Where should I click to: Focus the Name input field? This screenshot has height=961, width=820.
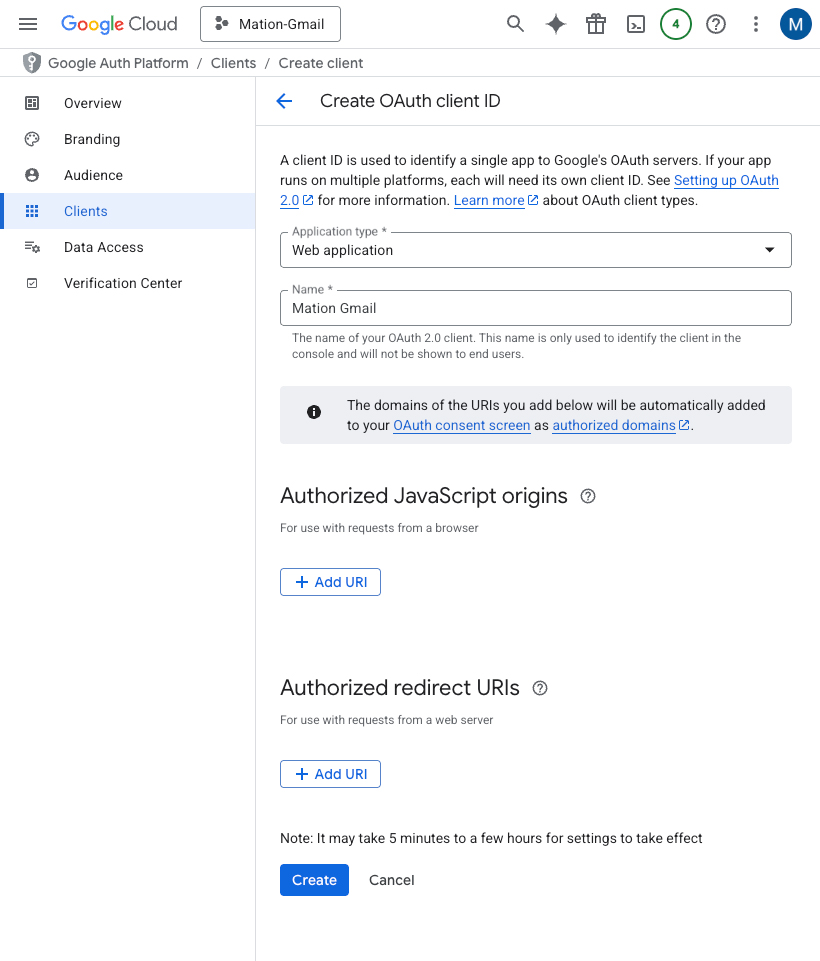point(536,308)
